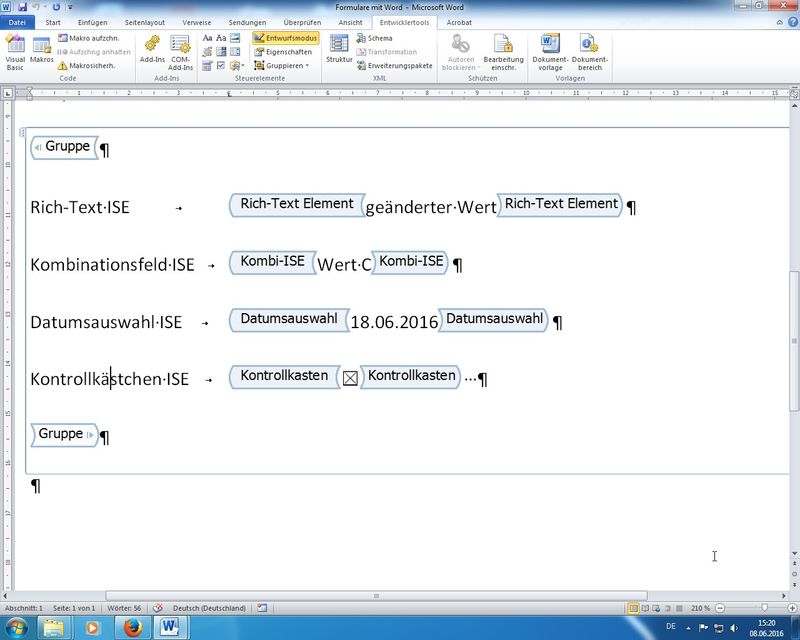Open the Sendungen tab
Screen dimensions: 800x640
(247, 22)
